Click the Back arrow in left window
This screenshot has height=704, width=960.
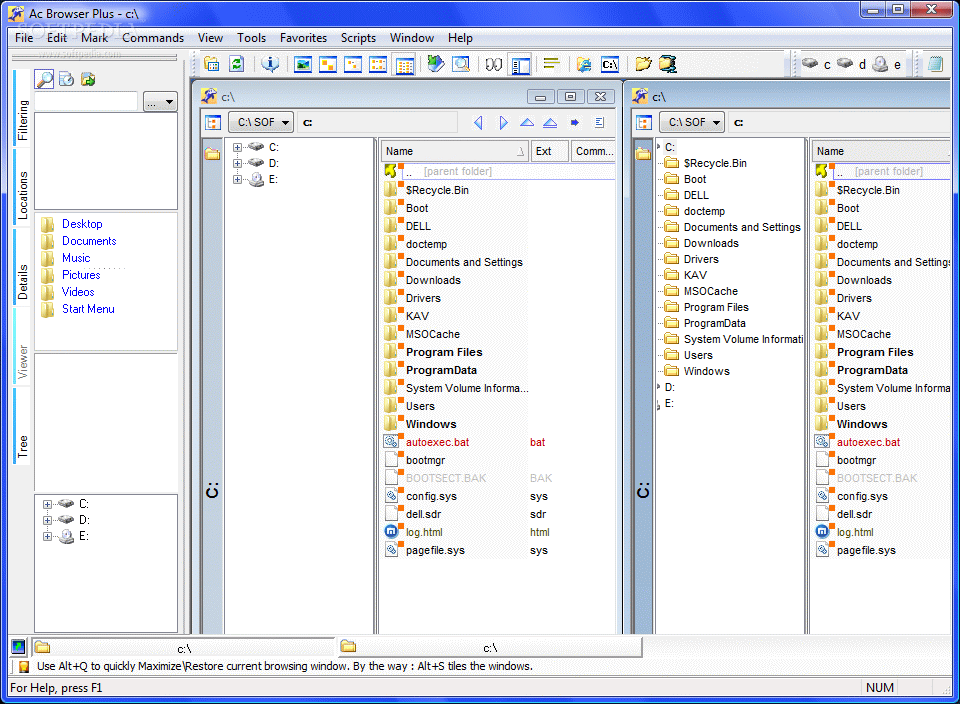pyautogui.click(x=478, y=122)
